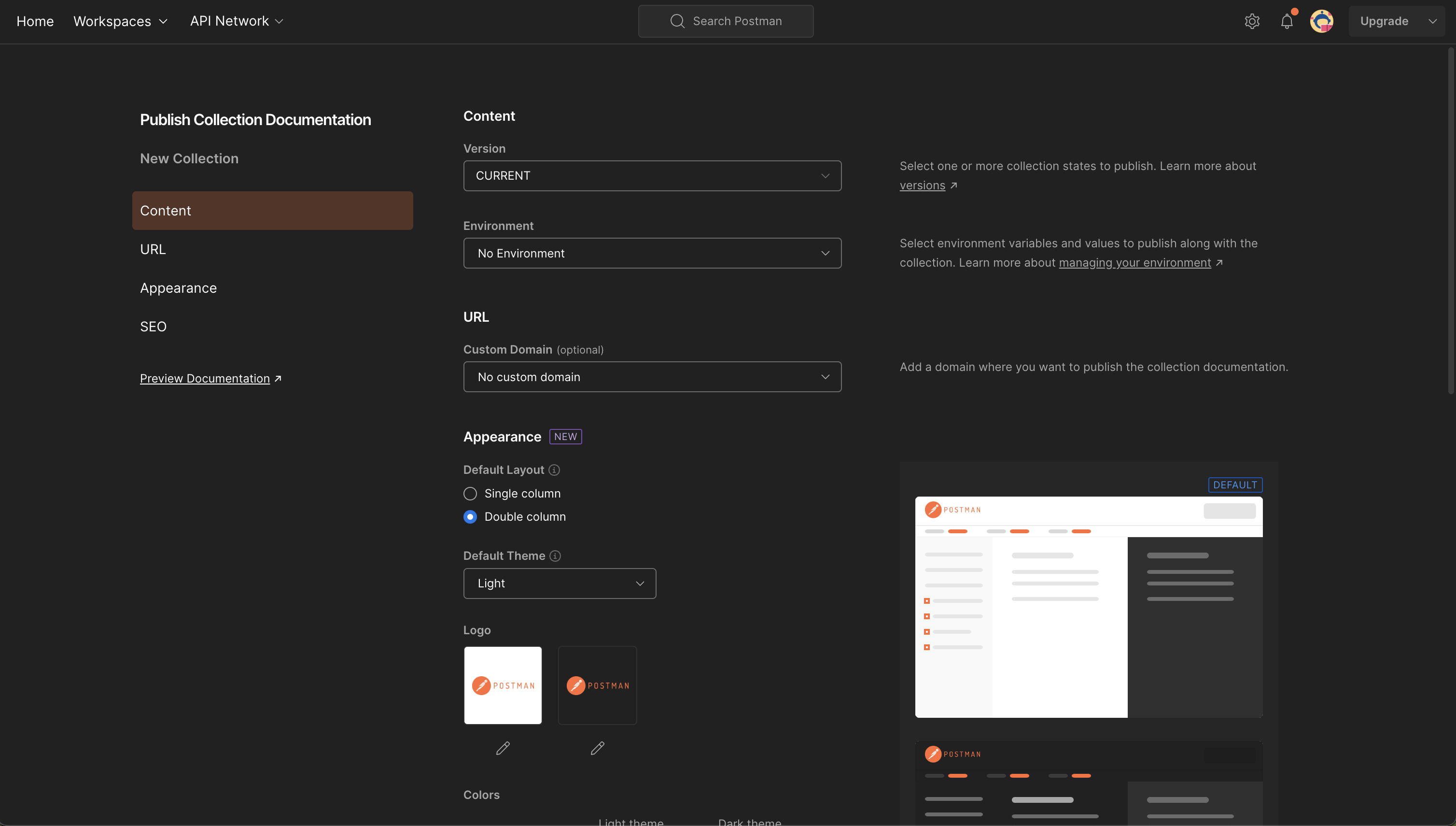Go to SEO section in sidebar
Image resolution: width=1456 pixels, height=826 pixels.
[x=153, y=327]
